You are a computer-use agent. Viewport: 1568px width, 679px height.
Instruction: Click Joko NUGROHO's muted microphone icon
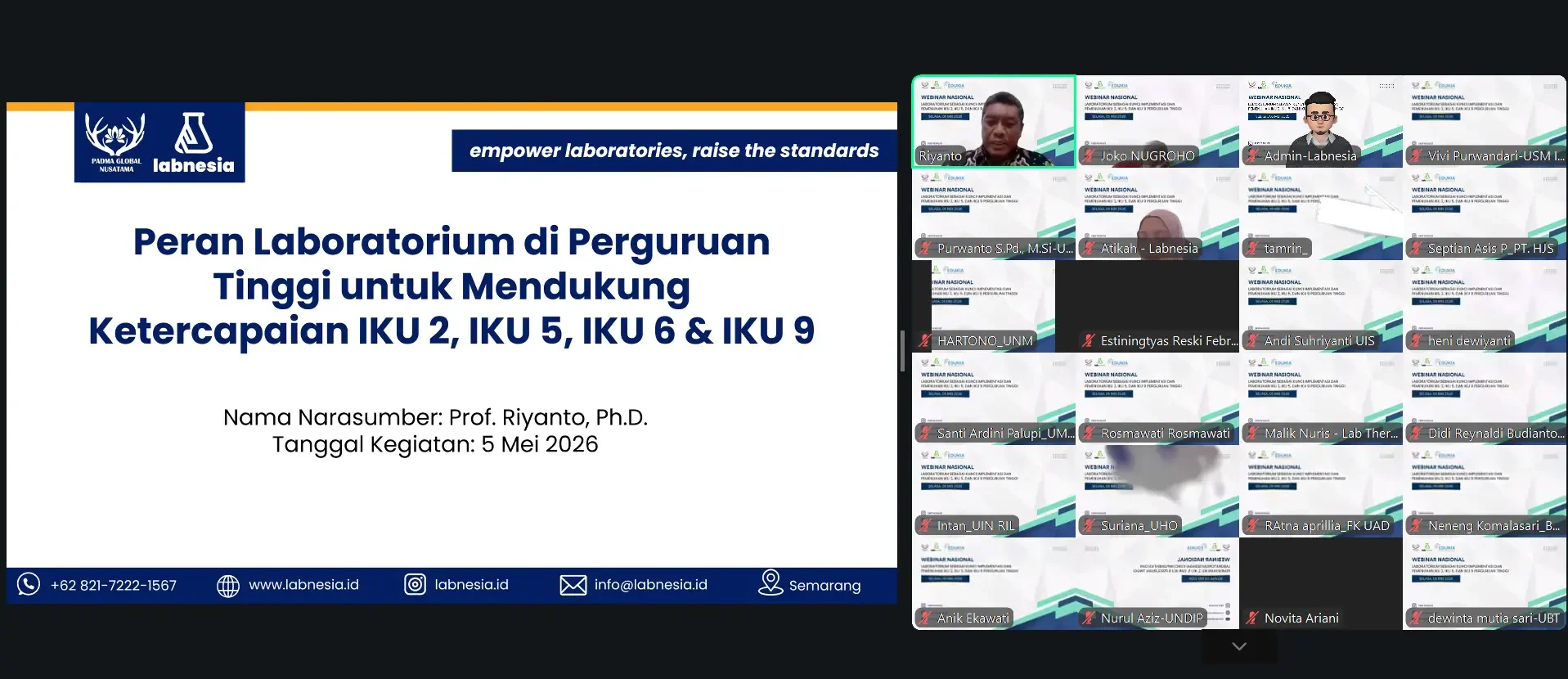point(1089,155)
